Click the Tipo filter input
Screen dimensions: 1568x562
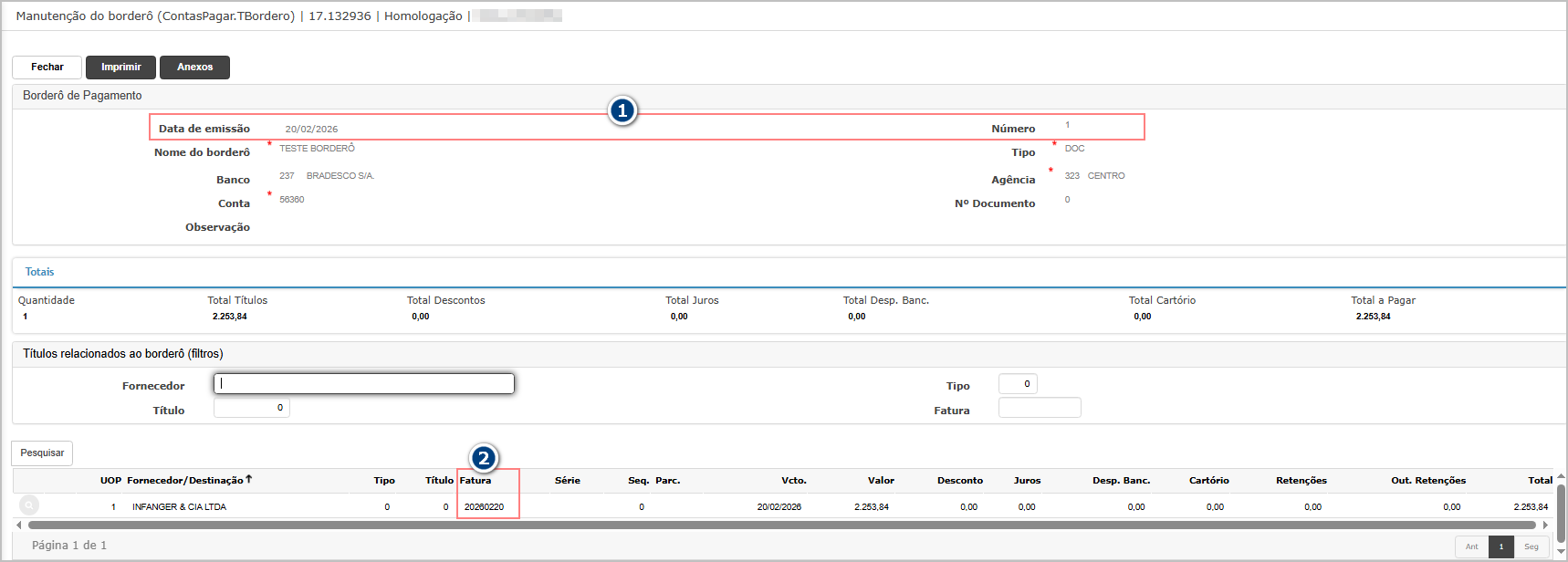(x=1018, y=384)
